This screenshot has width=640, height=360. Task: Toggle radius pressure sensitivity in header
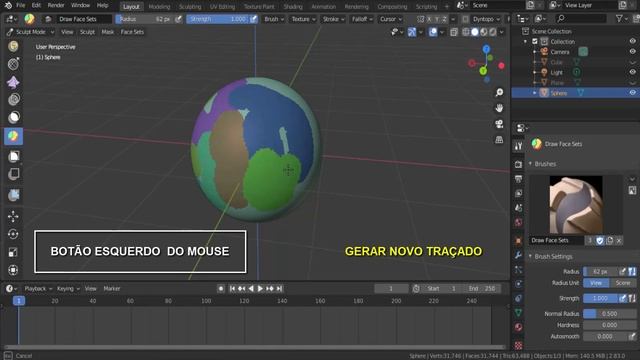[178, 19]
